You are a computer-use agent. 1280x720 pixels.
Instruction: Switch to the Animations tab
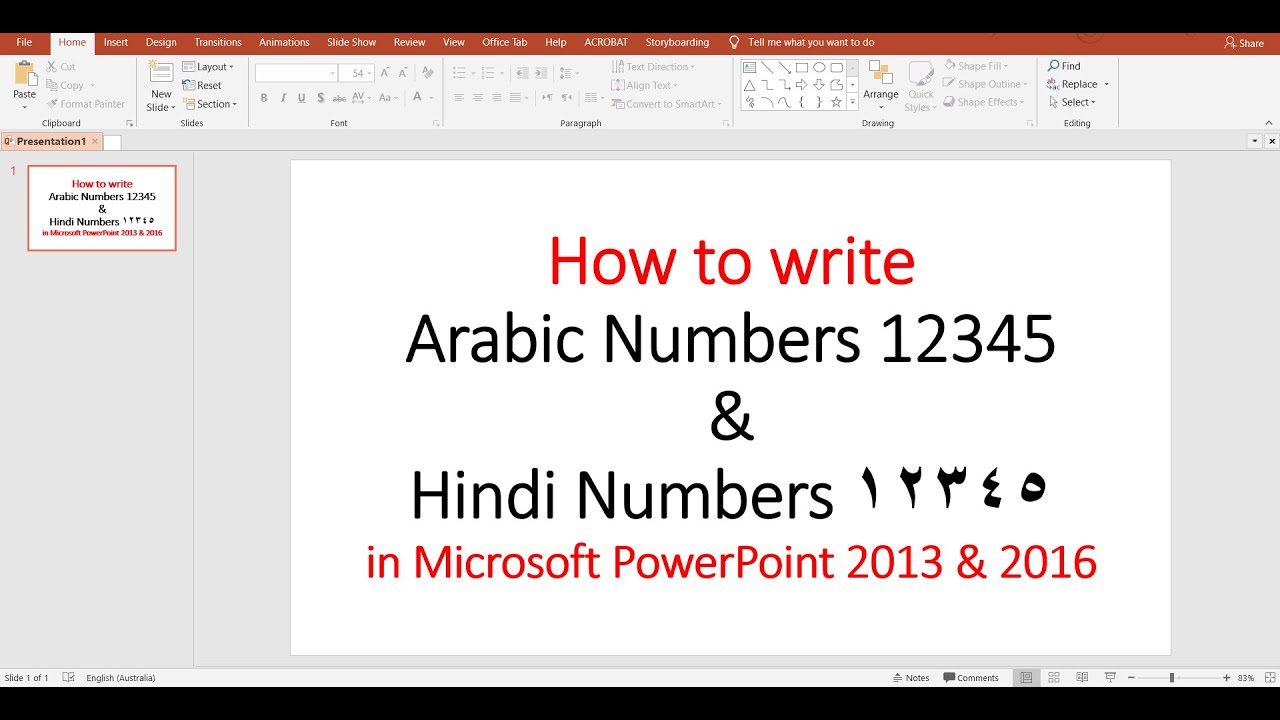[x=284, y=42]
